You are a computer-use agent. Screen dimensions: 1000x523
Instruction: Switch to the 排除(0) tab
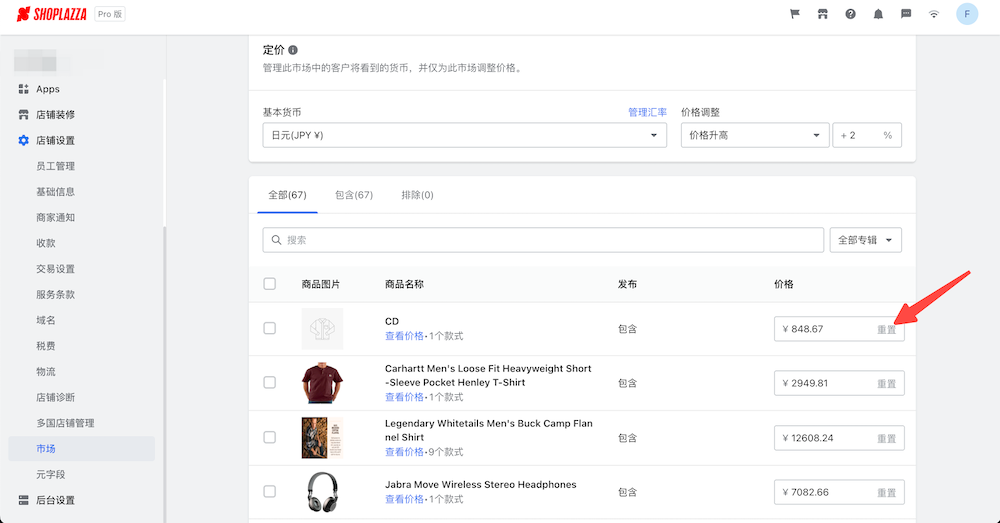pos(417,195)
